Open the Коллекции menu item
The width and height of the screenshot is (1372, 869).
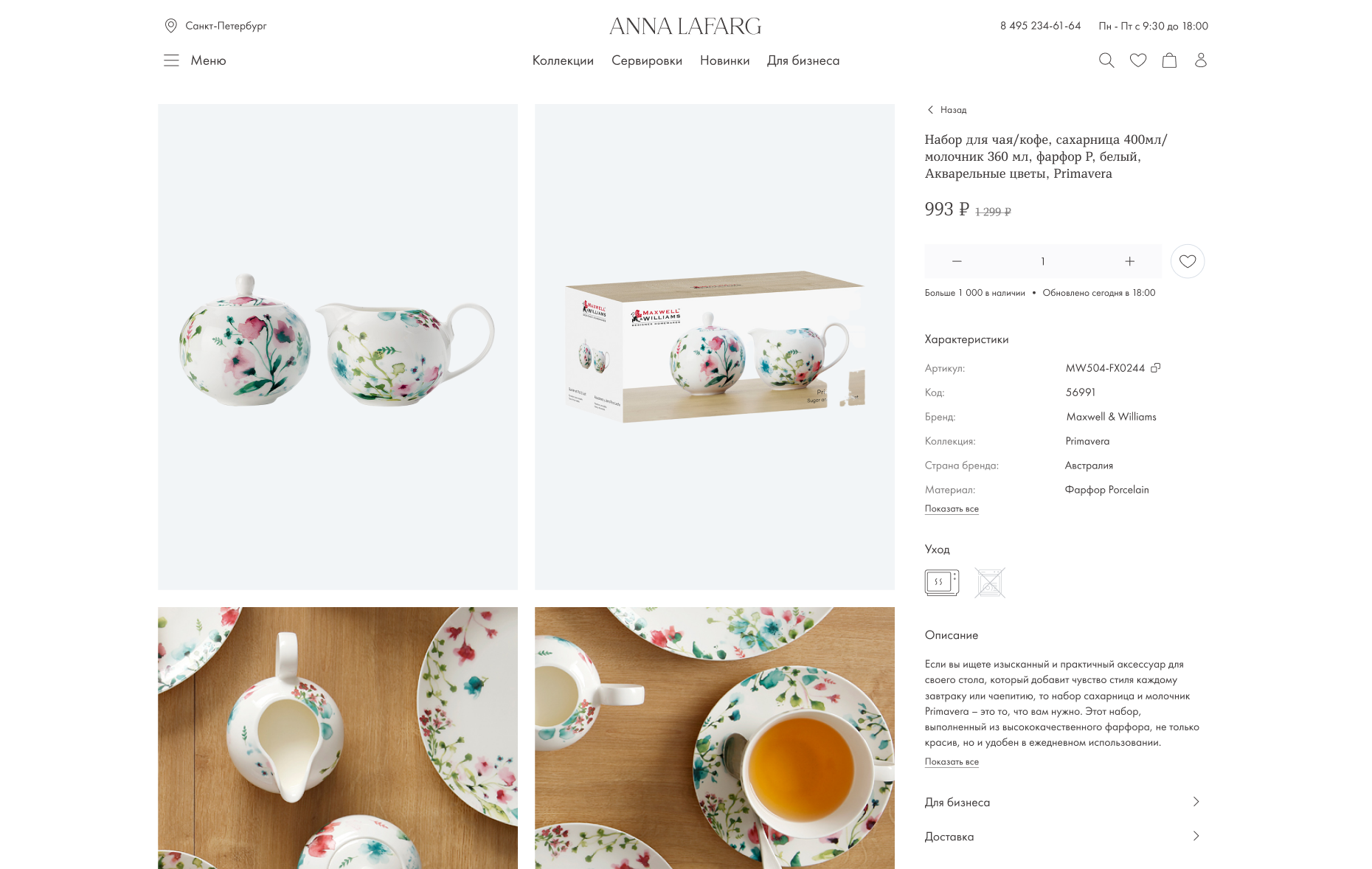tap(563, 60)
